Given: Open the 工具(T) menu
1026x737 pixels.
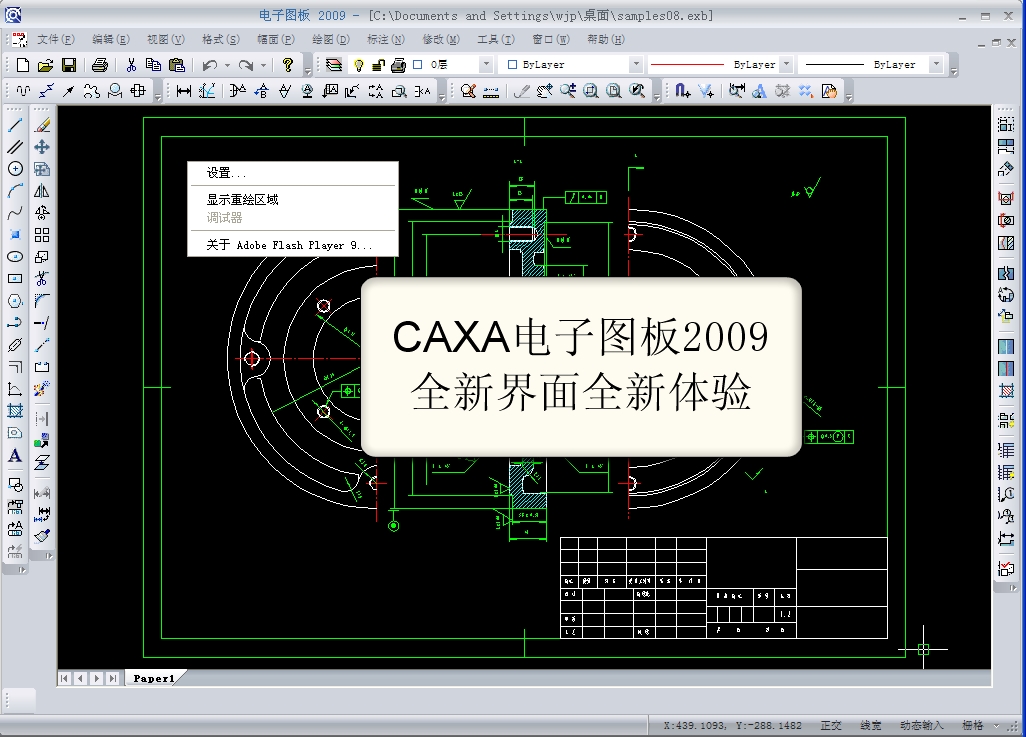Looking at the screenshot, I should tap(495, 39).
